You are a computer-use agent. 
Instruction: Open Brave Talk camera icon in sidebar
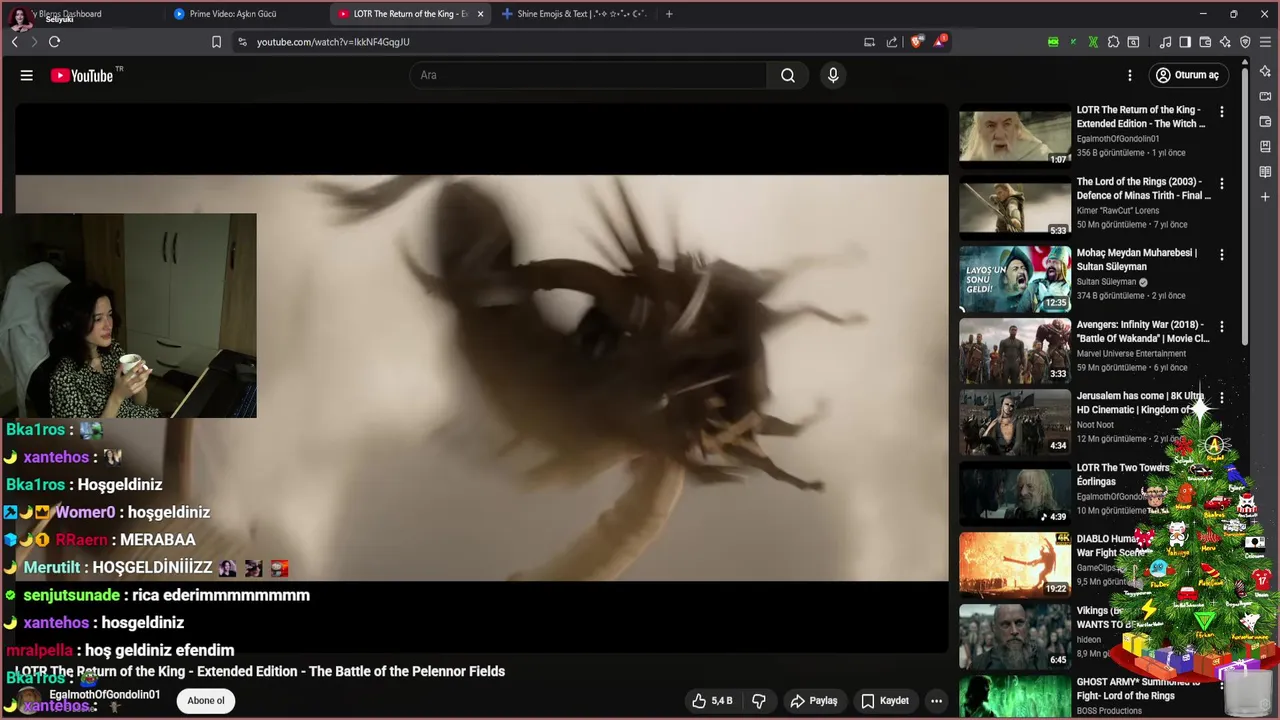[x=1265, y=97]
